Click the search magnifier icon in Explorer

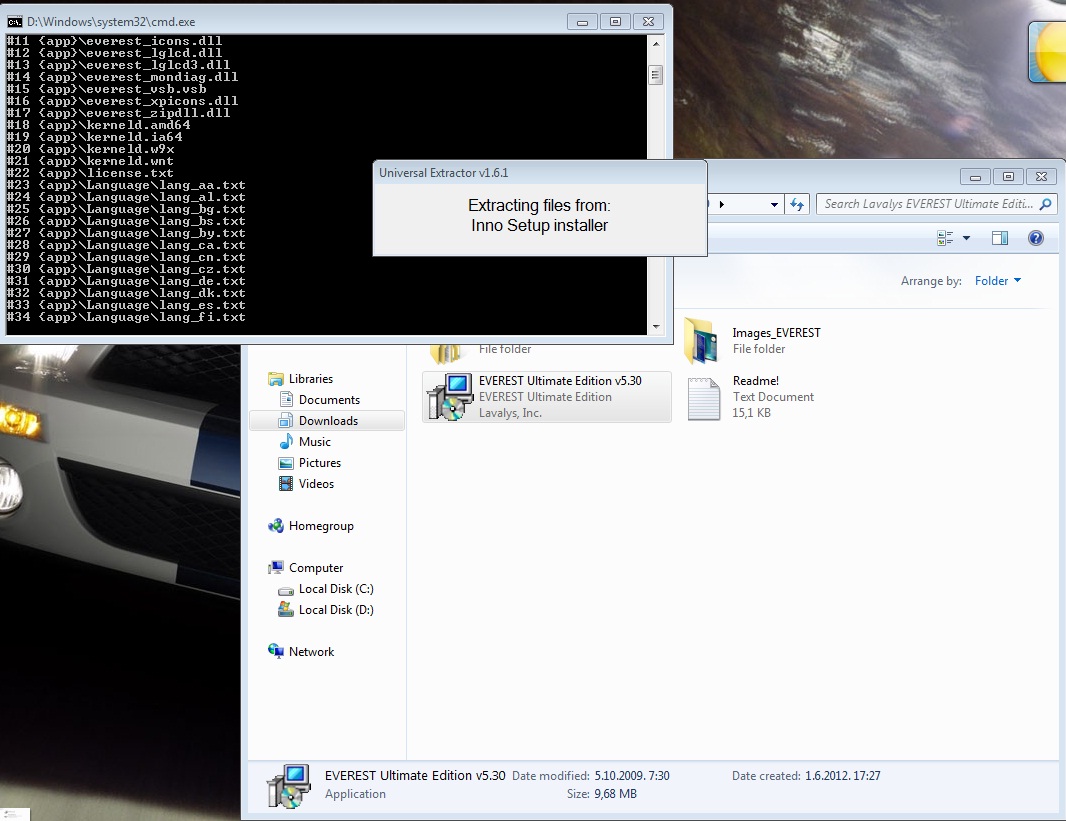click(1046, 204)
